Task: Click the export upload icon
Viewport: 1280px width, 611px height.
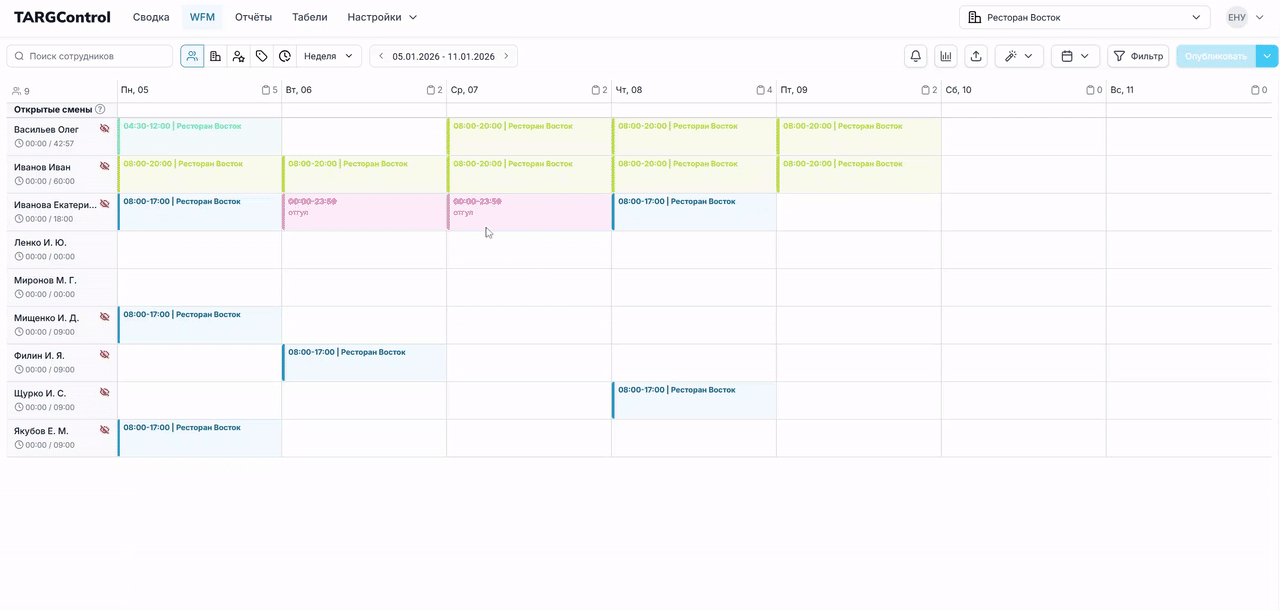Action: [x=976, y=56]
